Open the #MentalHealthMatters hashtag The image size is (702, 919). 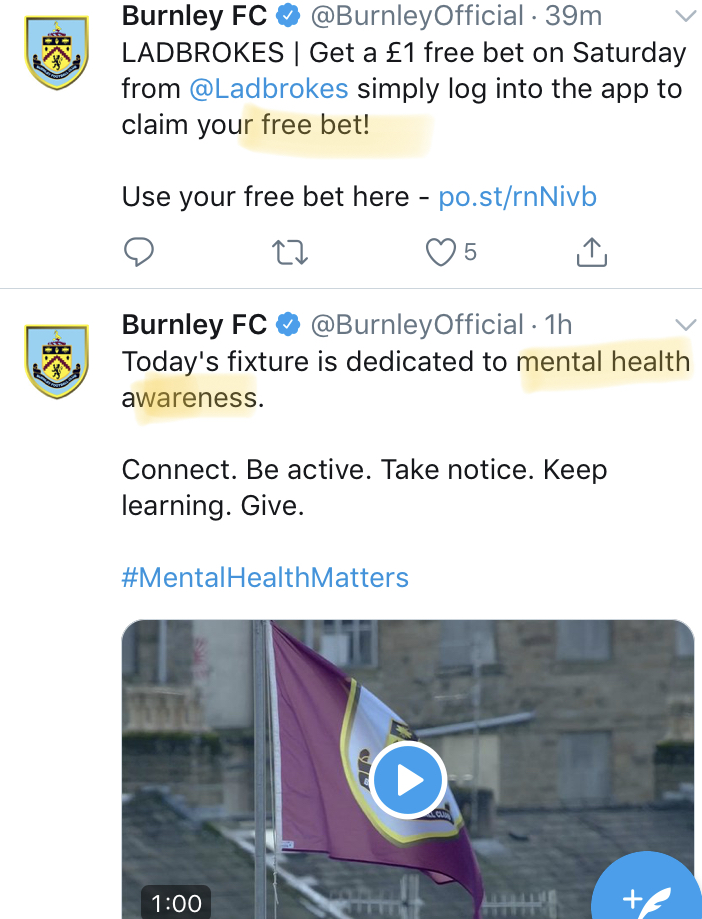265,577
